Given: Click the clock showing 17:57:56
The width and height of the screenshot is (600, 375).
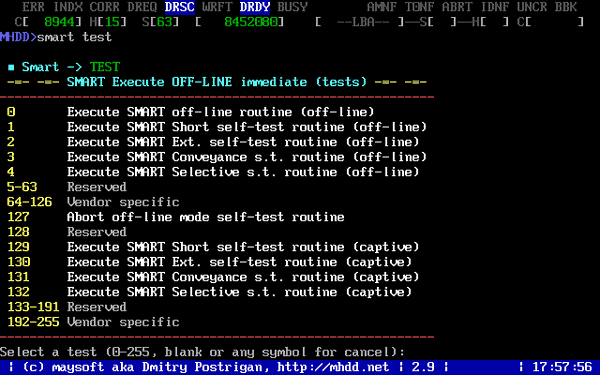Looking at the screenshot, I should pos(562,367).
